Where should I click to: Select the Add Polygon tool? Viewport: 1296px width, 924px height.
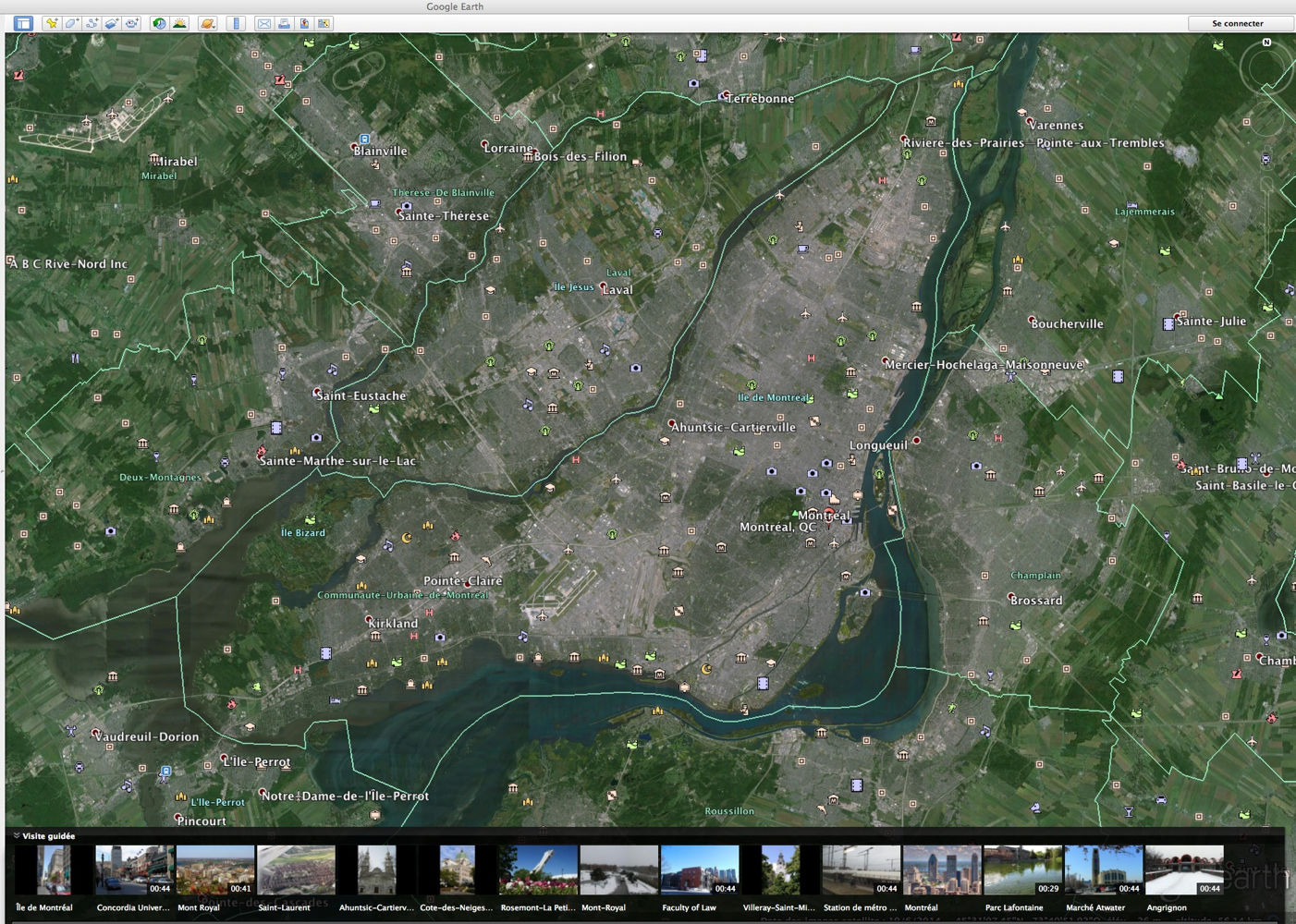[x=72, y=23]
